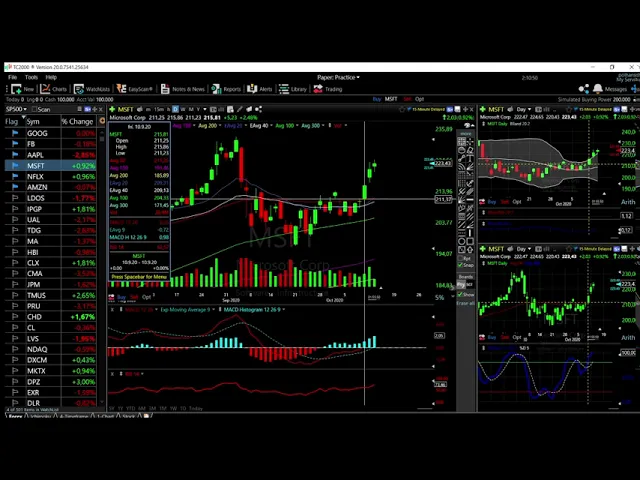Open the Paper: Practice account dropdown
The height and width of the screenshot is (480, 640).
pos(338,77)
